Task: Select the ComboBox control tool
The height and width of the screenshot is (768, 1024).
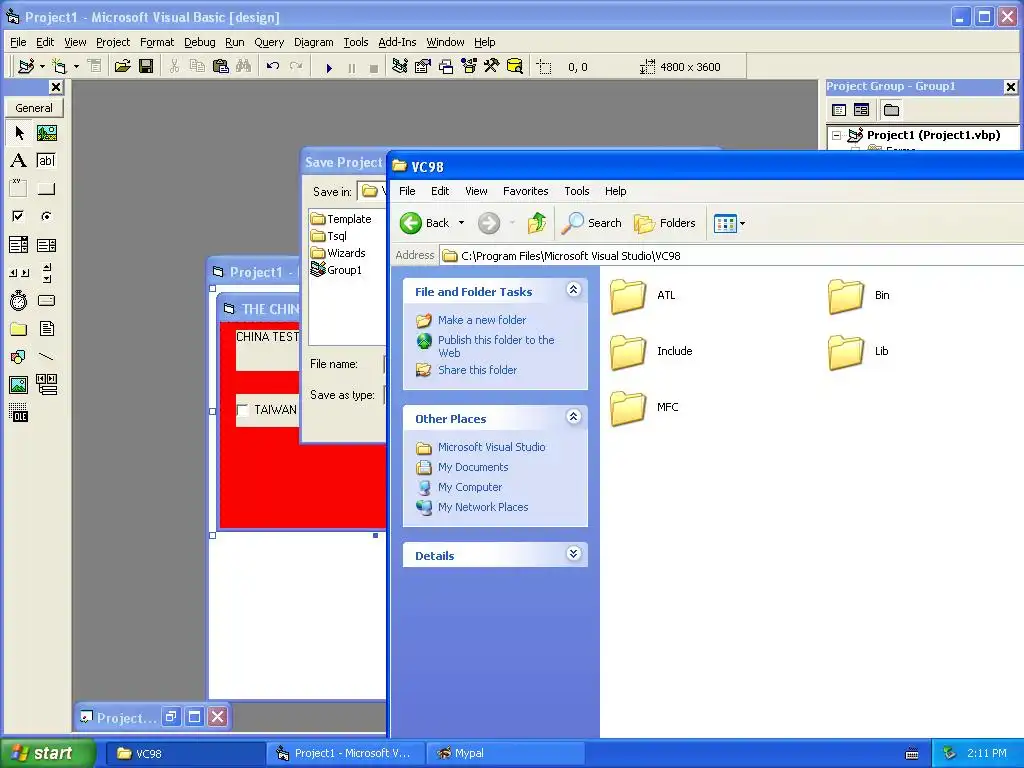Action: pyautogui.click(x=19, y=245)
